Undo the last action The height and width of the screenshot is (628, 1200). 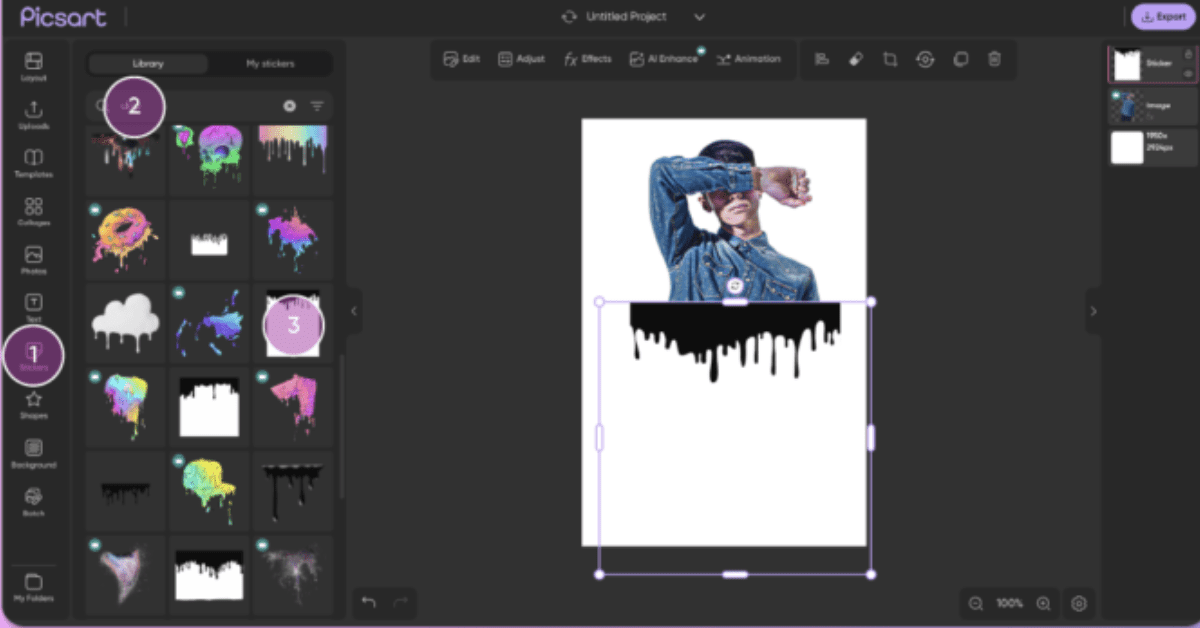click(368, 603)
